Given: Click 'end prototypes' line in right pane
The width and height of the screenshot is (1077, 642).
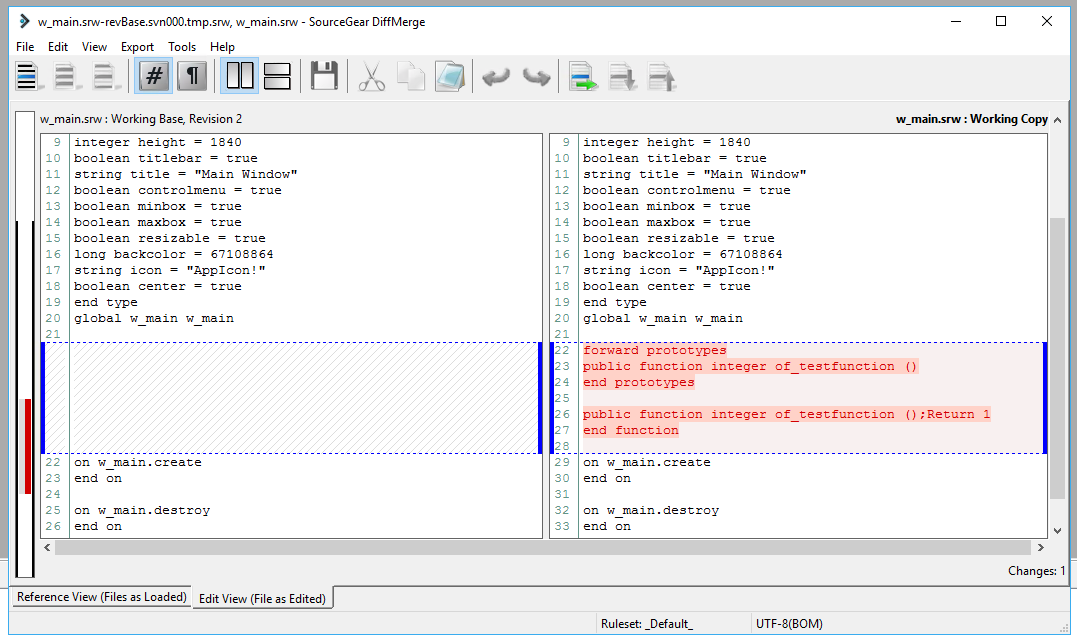Looking at the screenshot, I should coord(639,382).
